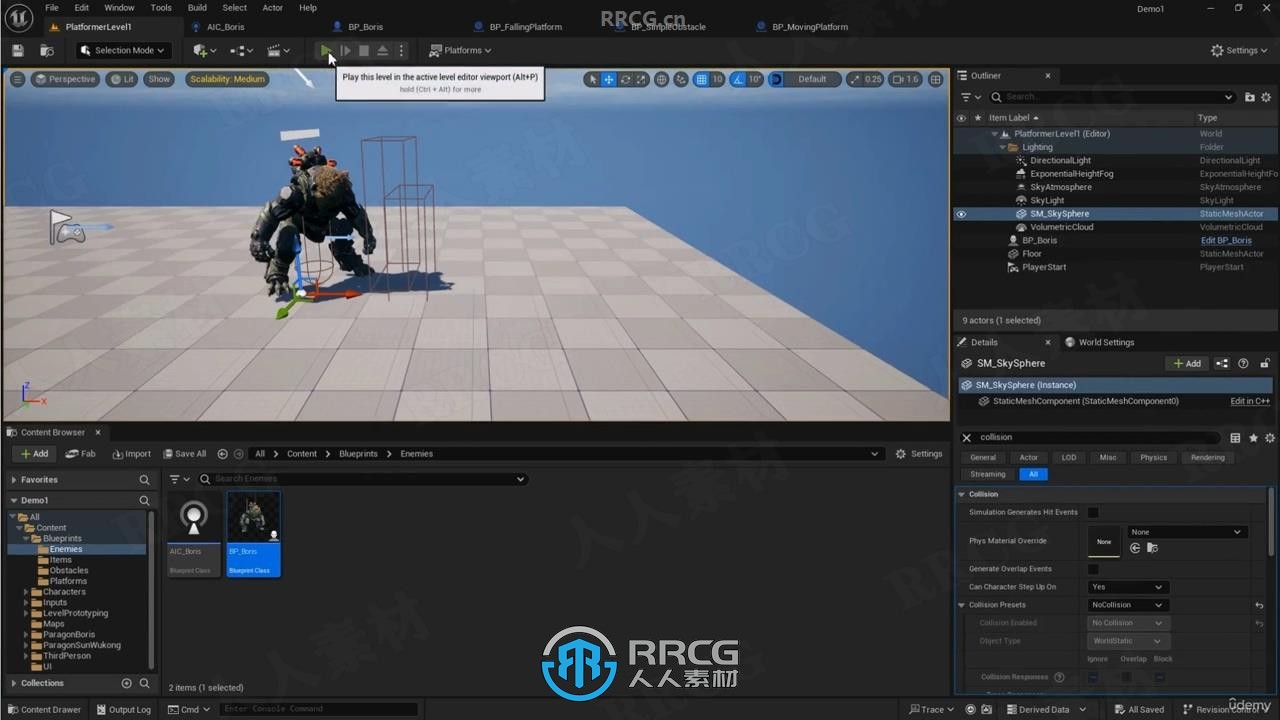Toggle world/local coordinate space globe icon
1280x720 pixels.
point(662,79)
